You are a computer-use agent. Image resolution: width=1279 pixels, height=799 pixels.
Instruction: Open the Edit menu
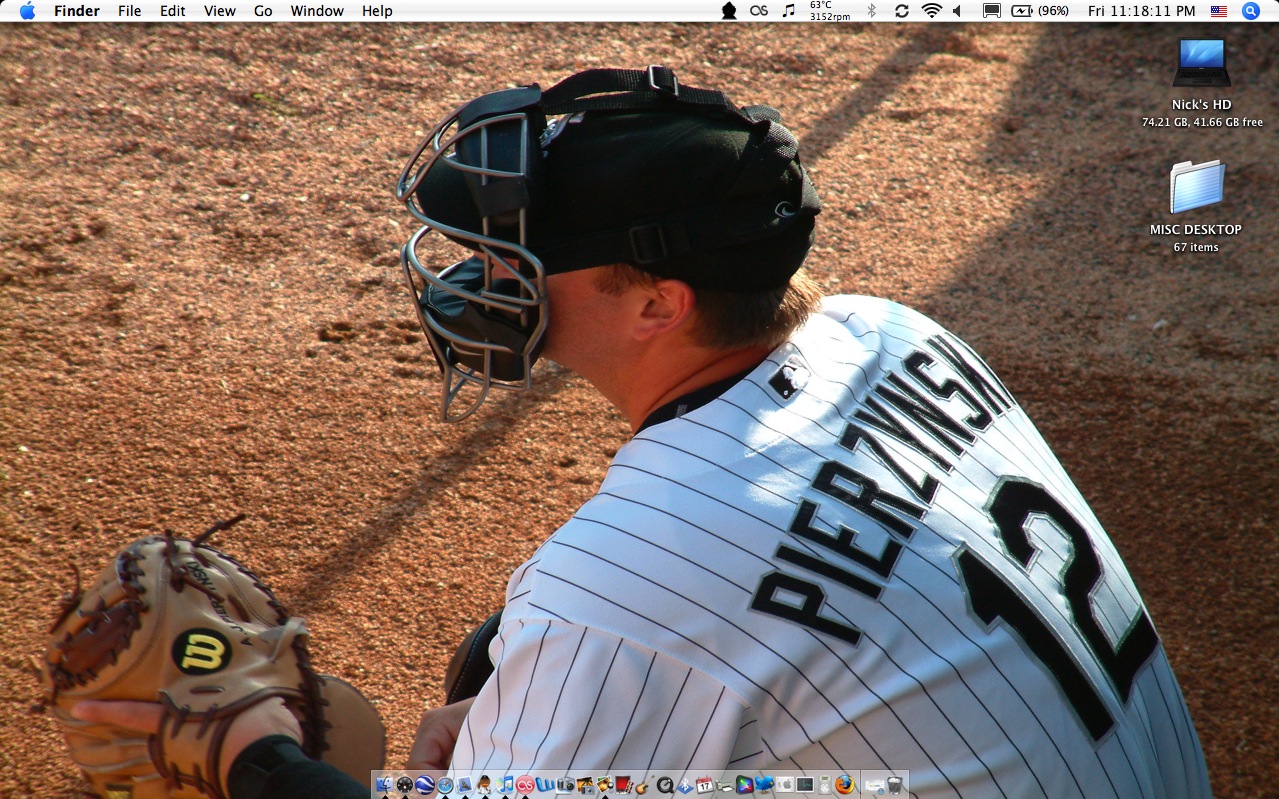pos(173,11)
